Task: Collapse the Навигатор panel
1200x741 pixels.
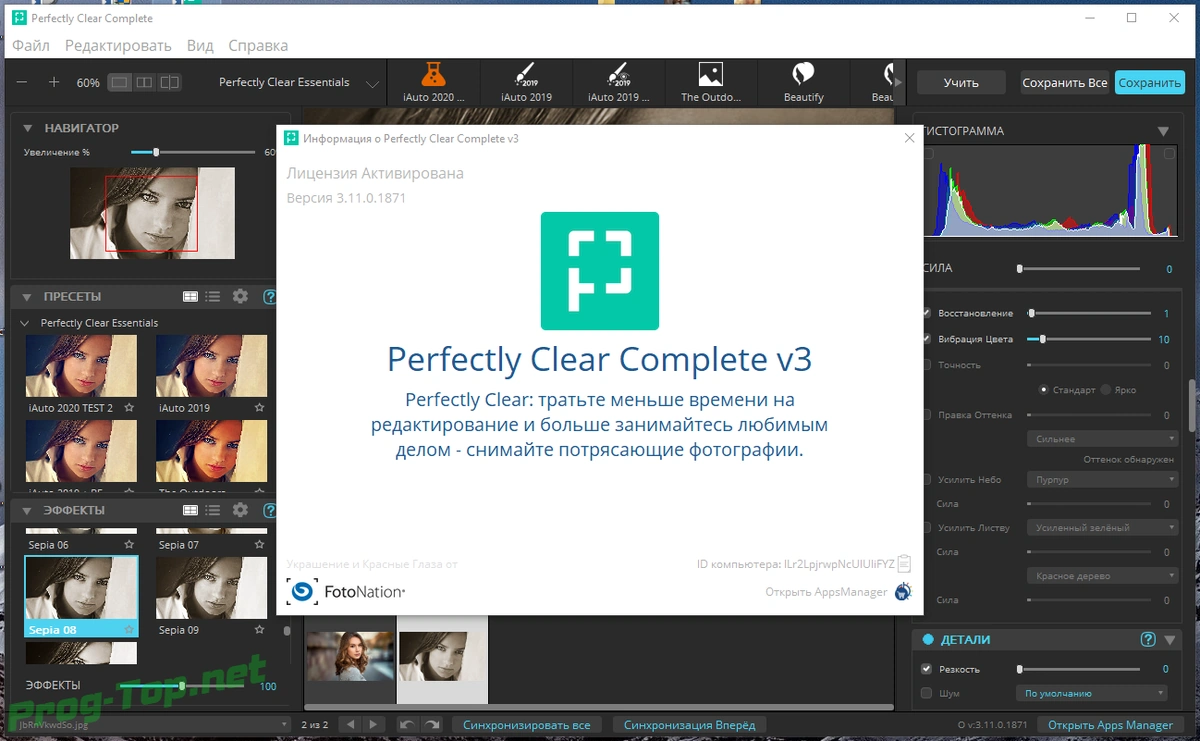Action: (x=26, y=128)
